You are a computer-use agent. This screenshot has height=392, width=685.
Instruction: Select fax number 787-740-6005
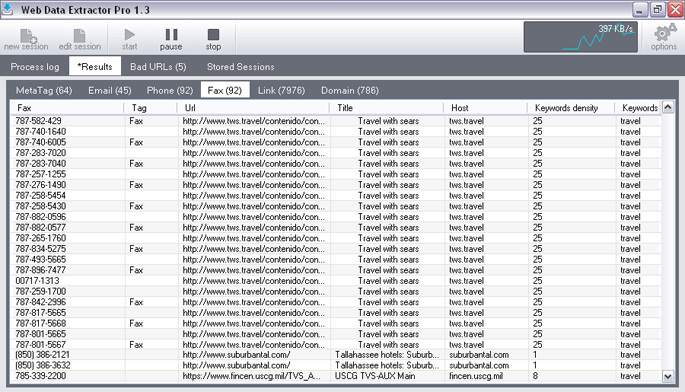[x=41, y=142]
